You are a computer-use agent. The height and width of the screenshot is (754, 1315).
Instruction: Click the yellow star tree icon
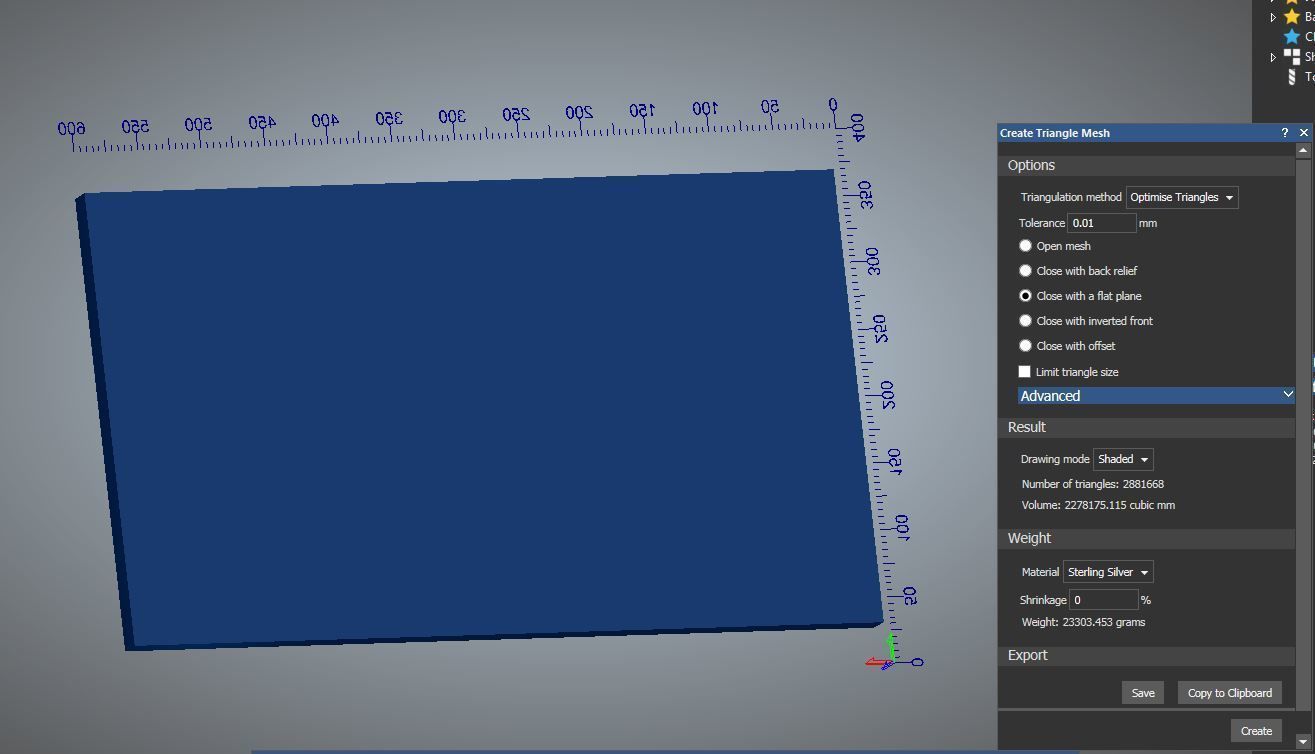pos(1292,16)
